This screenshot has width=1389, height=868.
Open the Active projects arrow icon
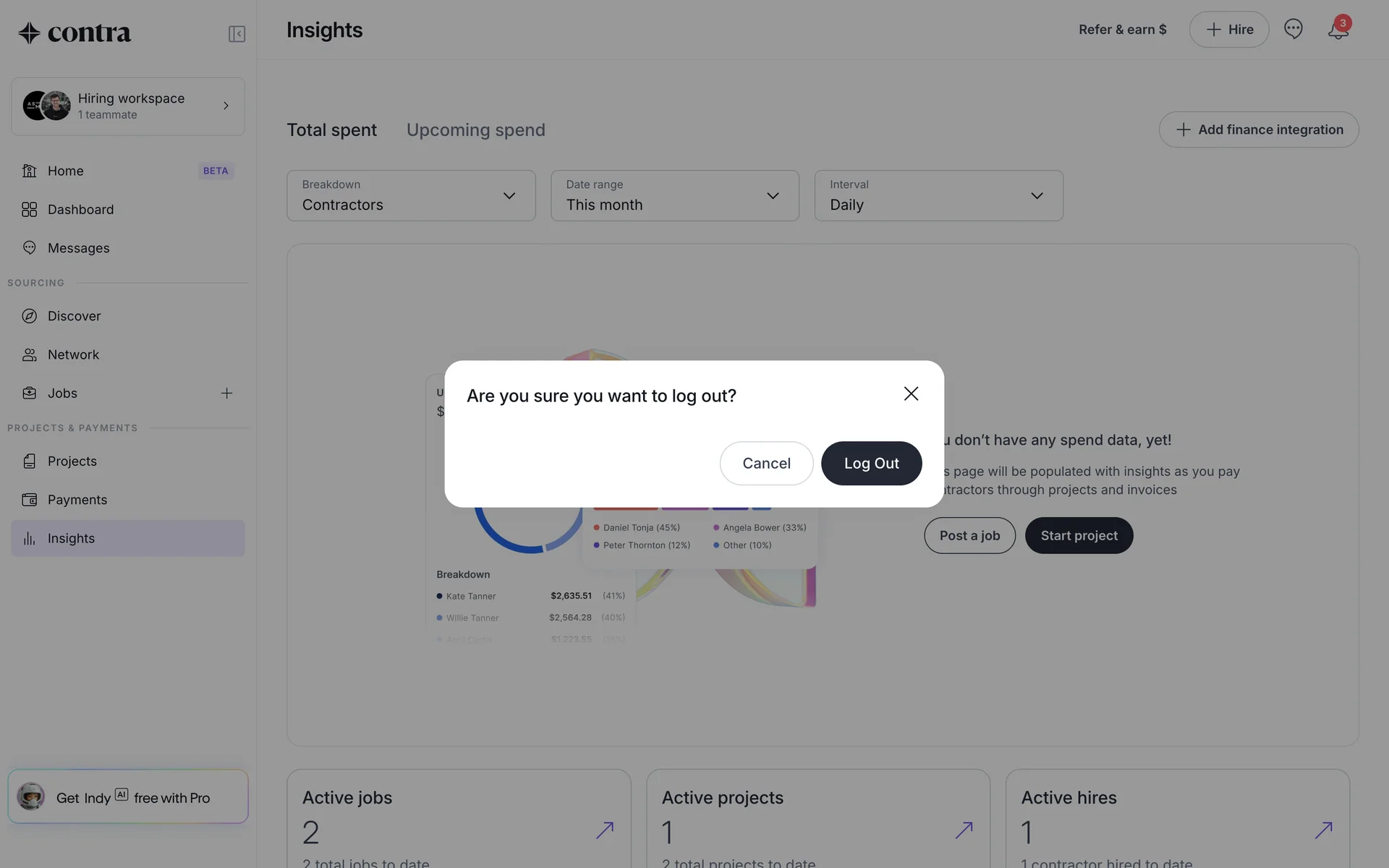pos(964,830)
